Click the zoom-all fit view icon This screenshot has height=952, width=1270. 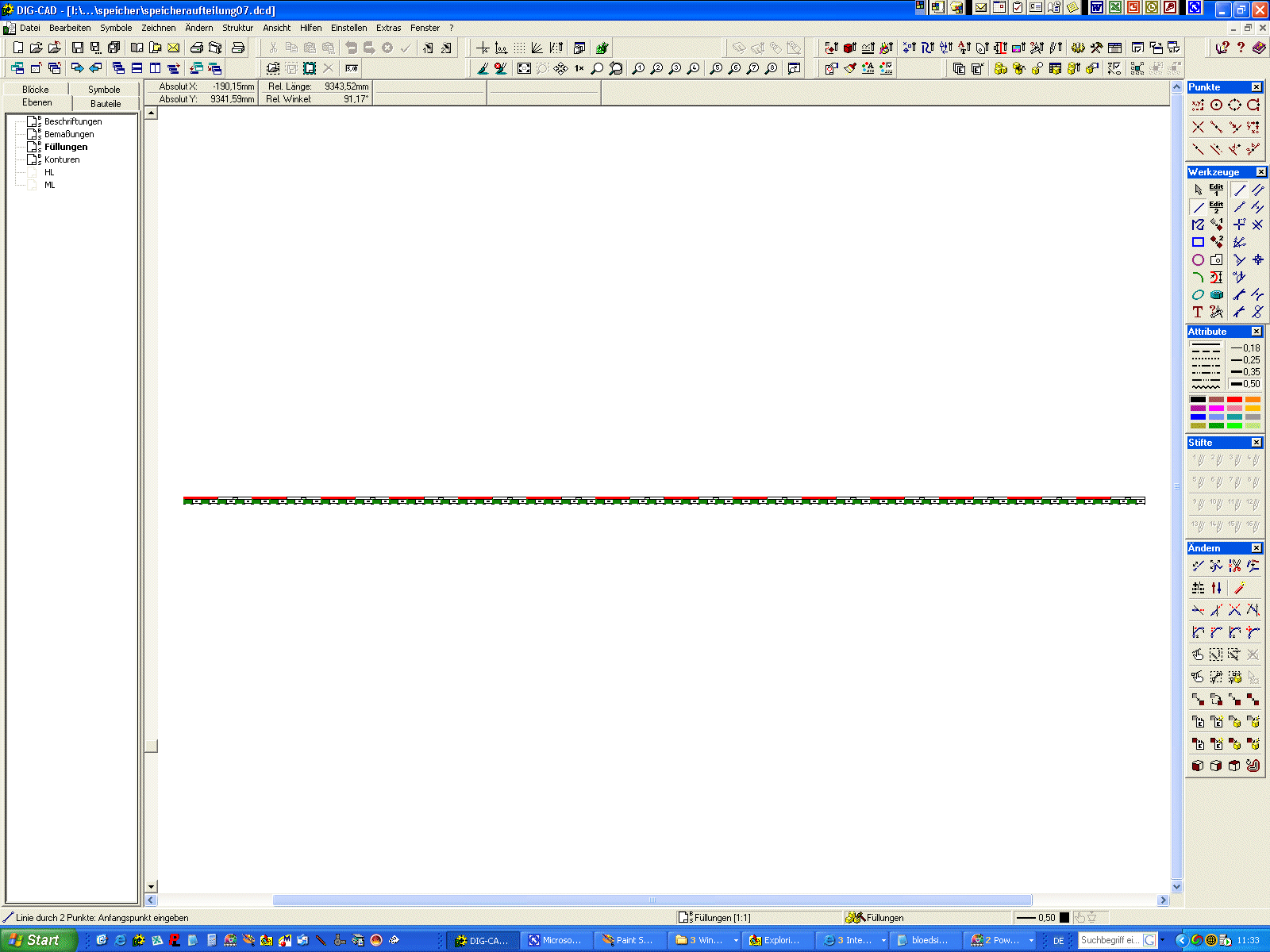click(524, 68)
